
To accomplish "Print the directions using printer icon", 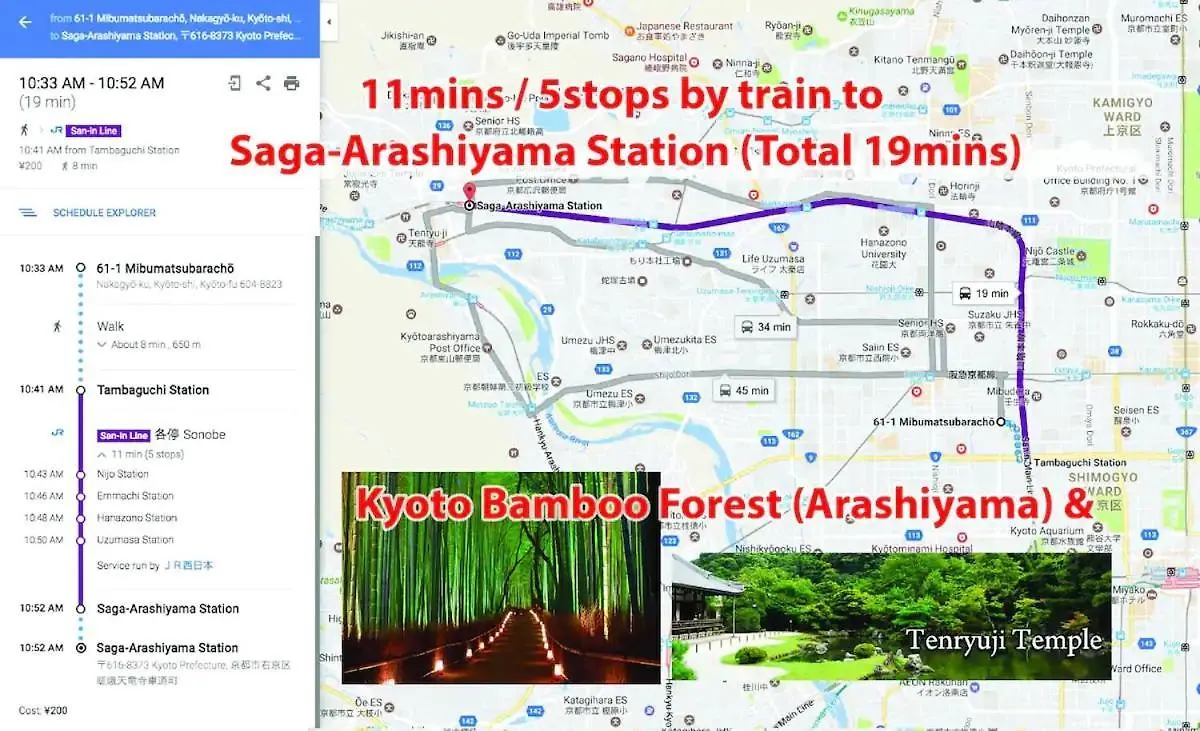I will click(x=291, y=83).
